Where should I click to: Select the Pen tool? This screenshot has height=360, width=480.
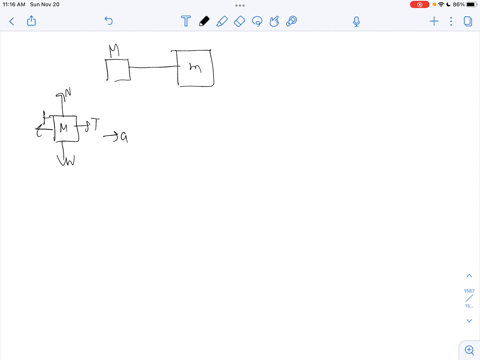(x=204, y=21)
